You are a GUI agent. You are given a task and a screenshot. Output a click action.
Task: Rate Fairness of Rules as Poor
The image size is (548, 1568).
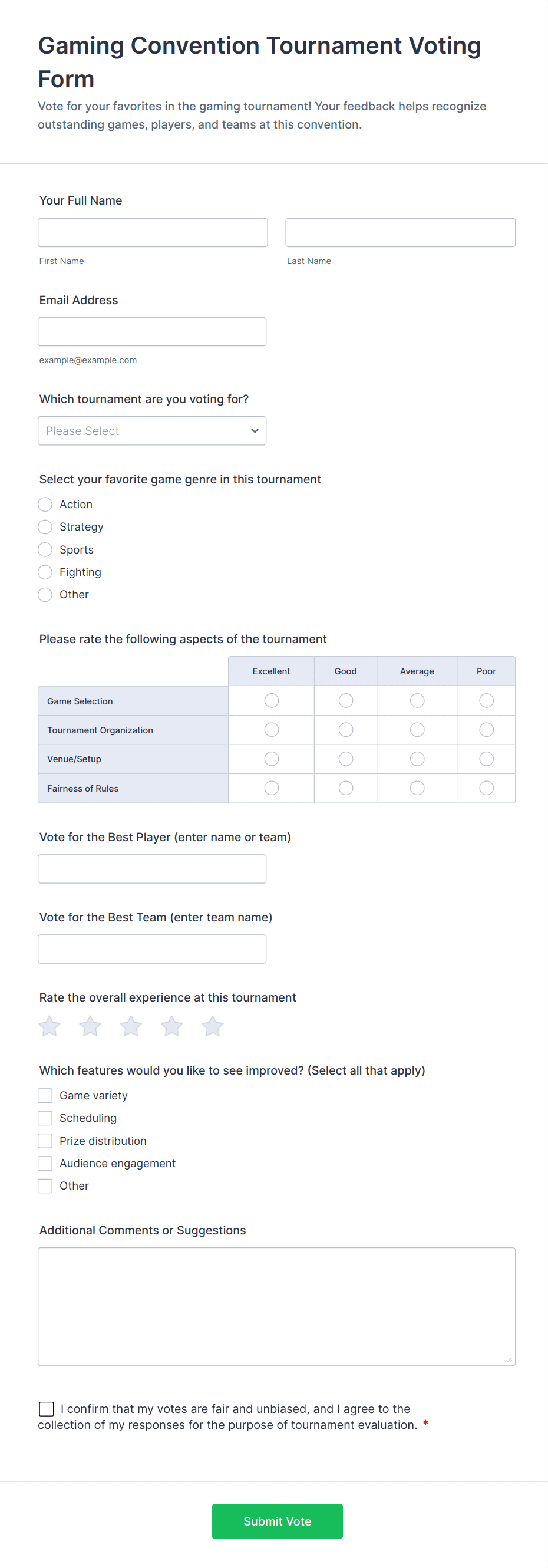[x=486, y=788]
